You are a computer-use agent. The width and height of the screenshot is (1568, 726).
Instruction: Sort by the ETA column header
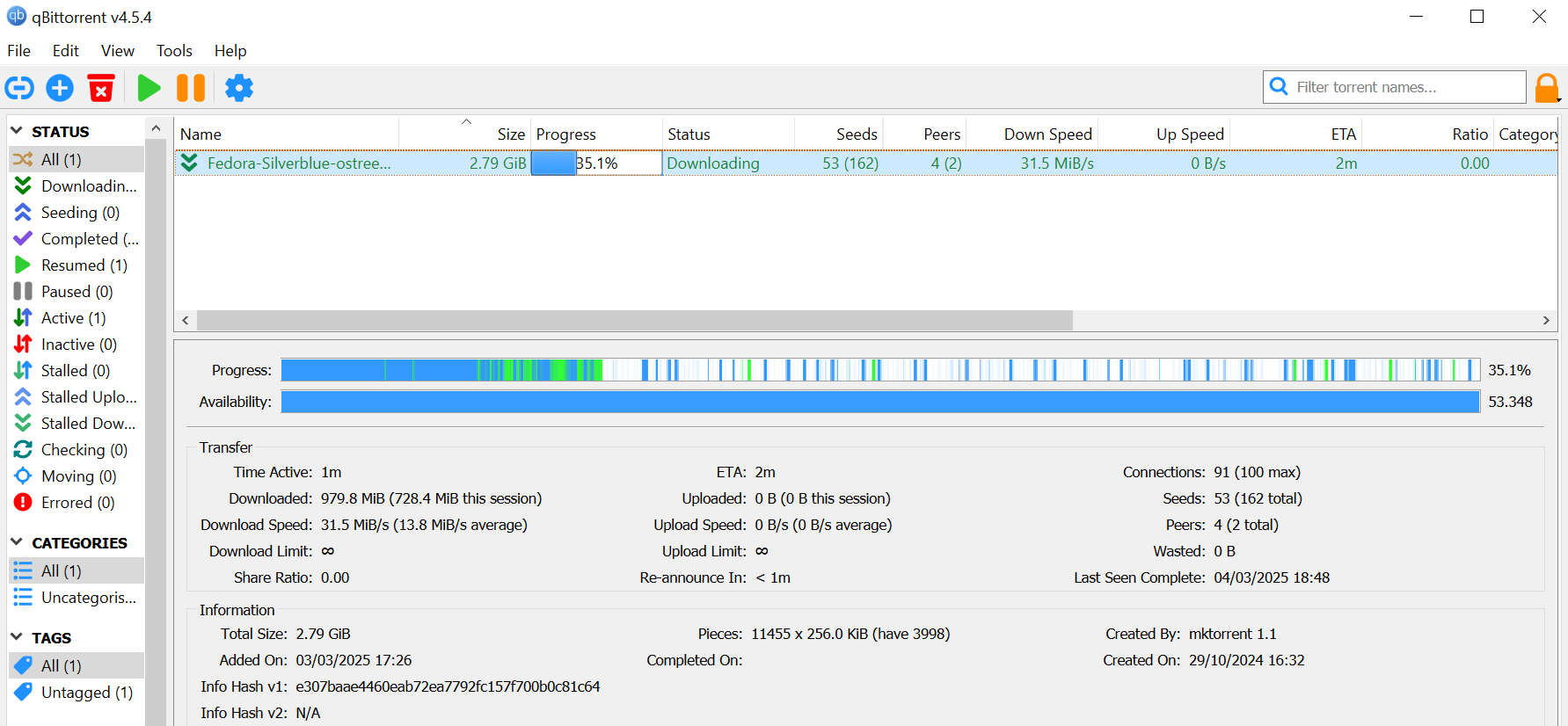(x=1295, y=134)
